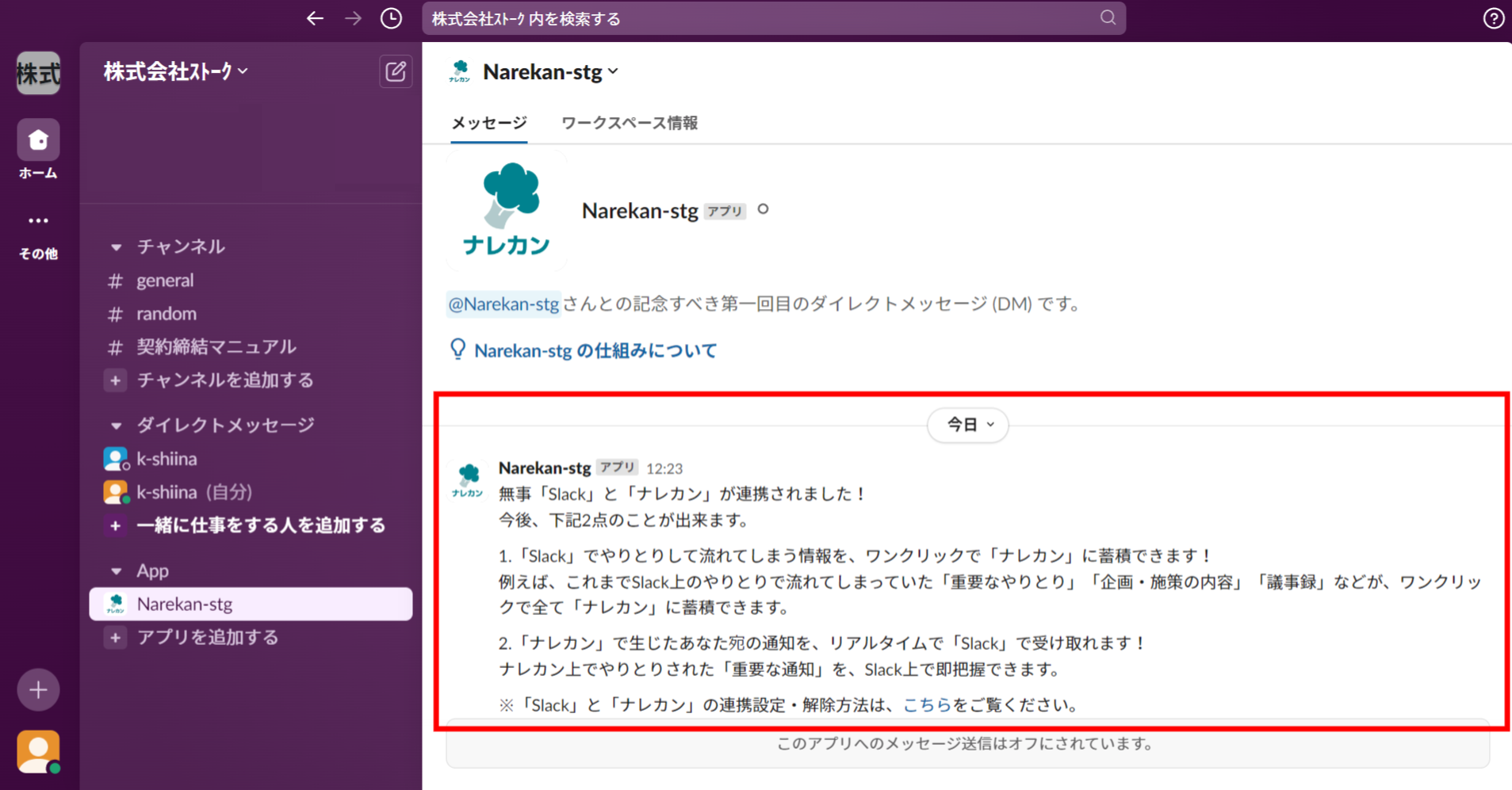This screenshot has width=1512, height=790.
Task: Click the Narekan-stg message avatar at 12:23
Action: coord(468,480)
